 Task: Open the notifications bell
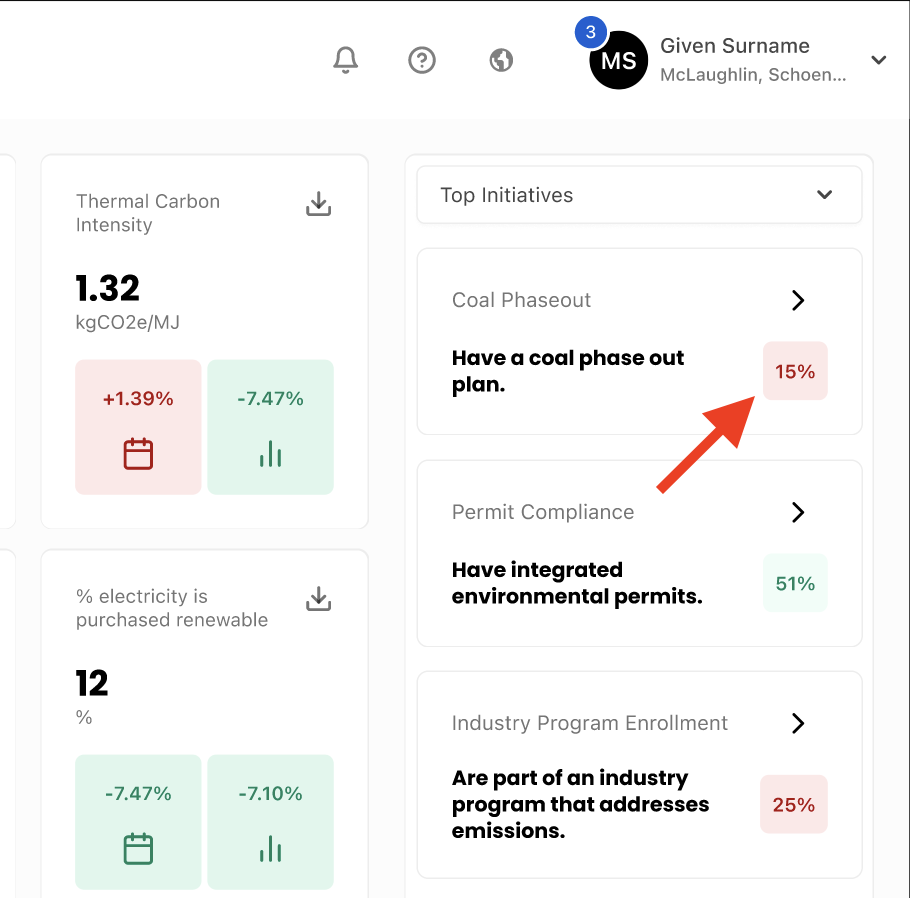[345, 60]
